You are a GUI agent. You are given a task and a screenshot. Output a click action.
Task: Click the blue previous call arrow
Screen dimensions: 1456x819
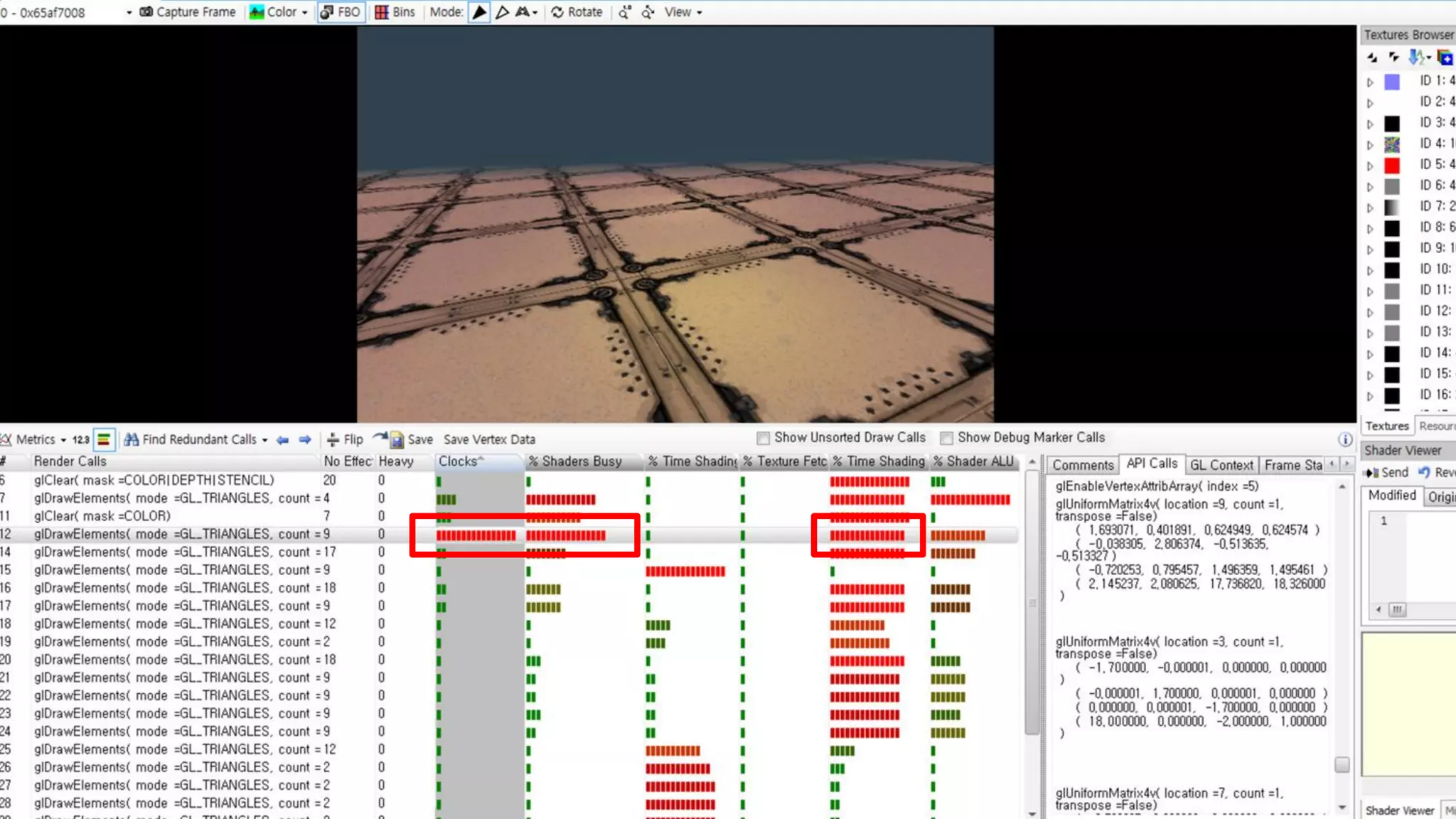tap(282, 439)
